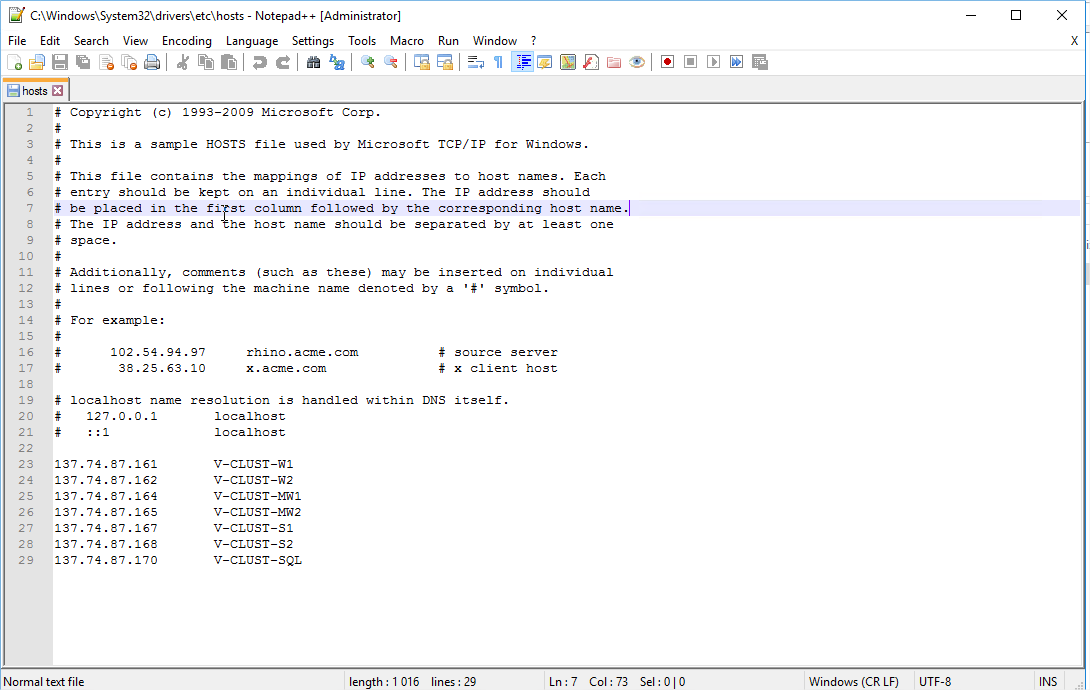Select the hosts document tab

pyautogui.click(x=34, y=91)
